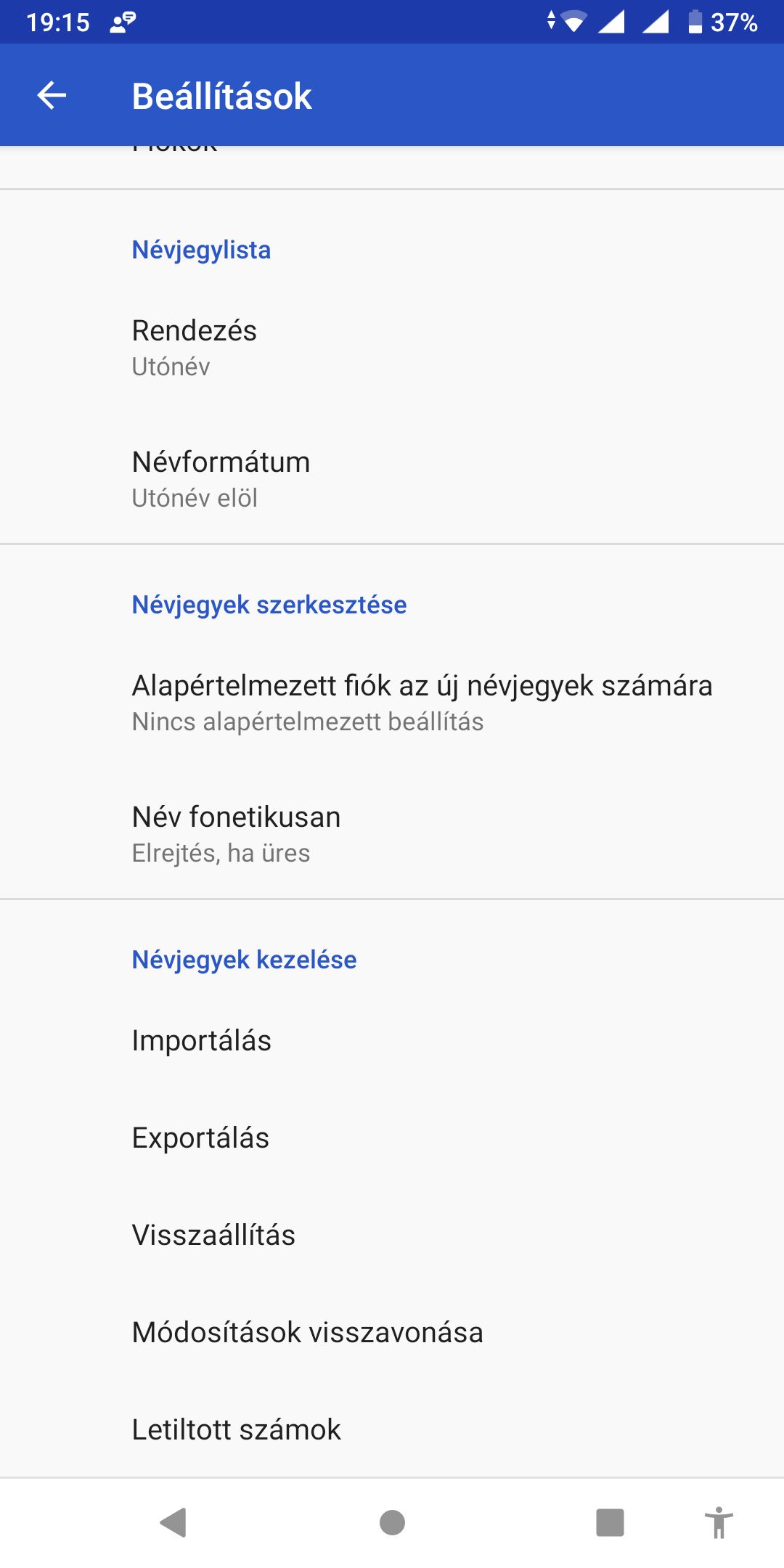The height and width of the screenshot is (1568, 784).
Task: Tap the Beállítások header title
Action: 221,96
